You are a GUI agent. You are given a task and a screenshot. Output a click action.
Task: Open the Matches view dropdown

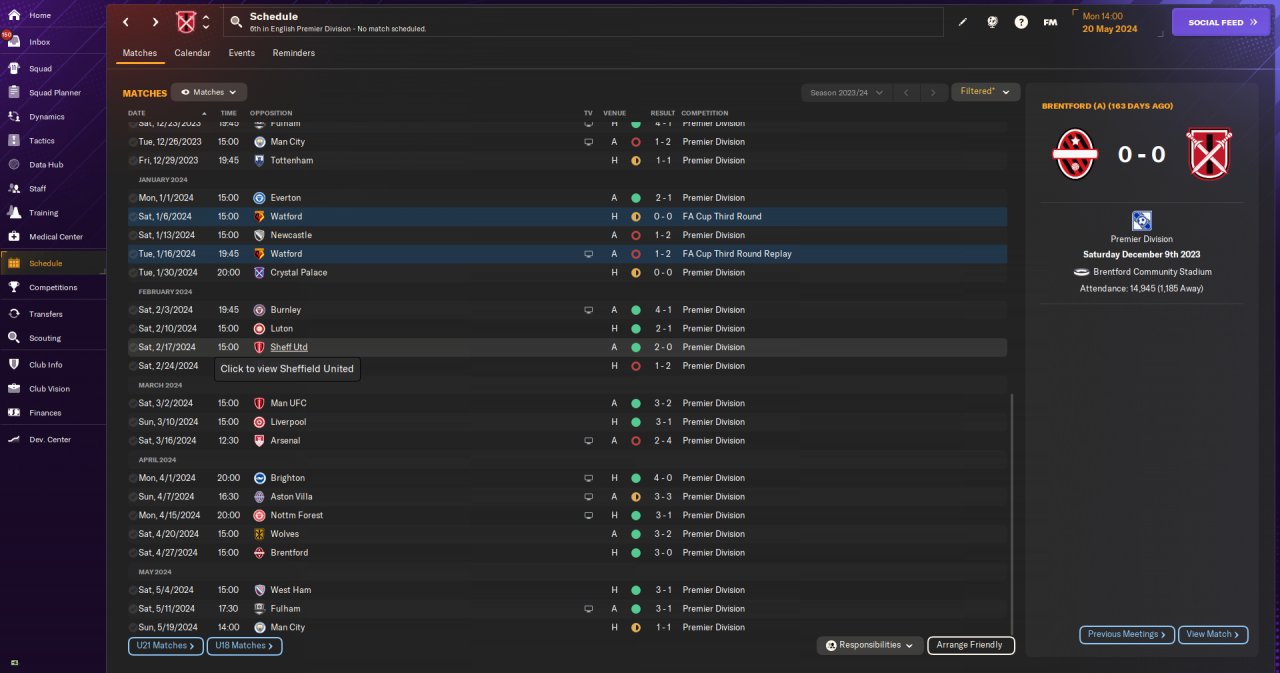click(x=209, y=92)
